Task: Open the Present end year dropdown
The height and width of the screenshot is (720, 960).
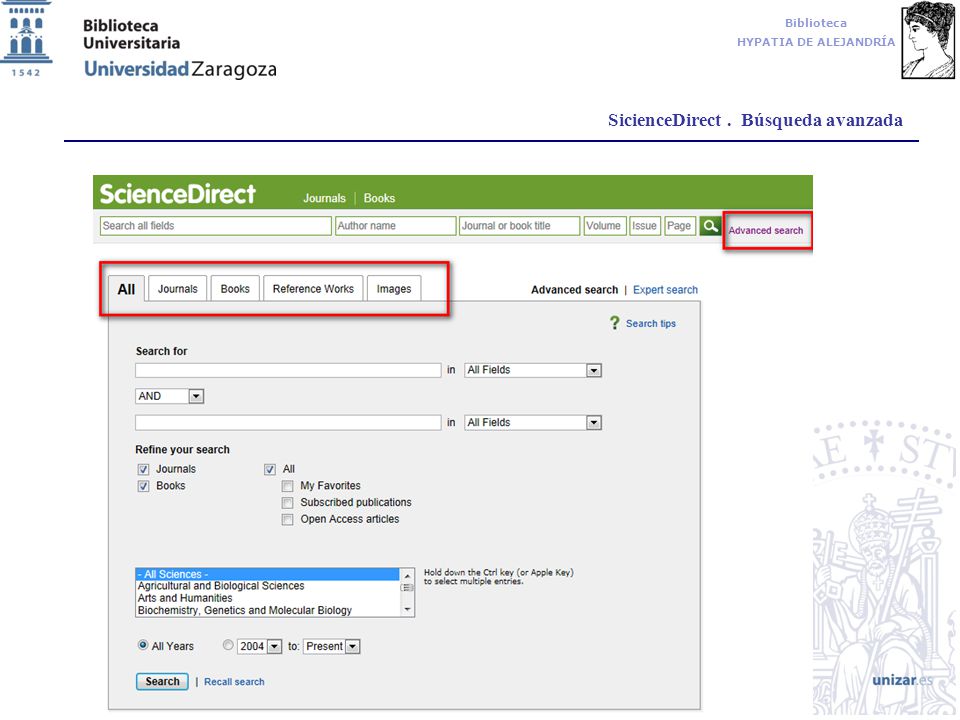Action: 332,647
